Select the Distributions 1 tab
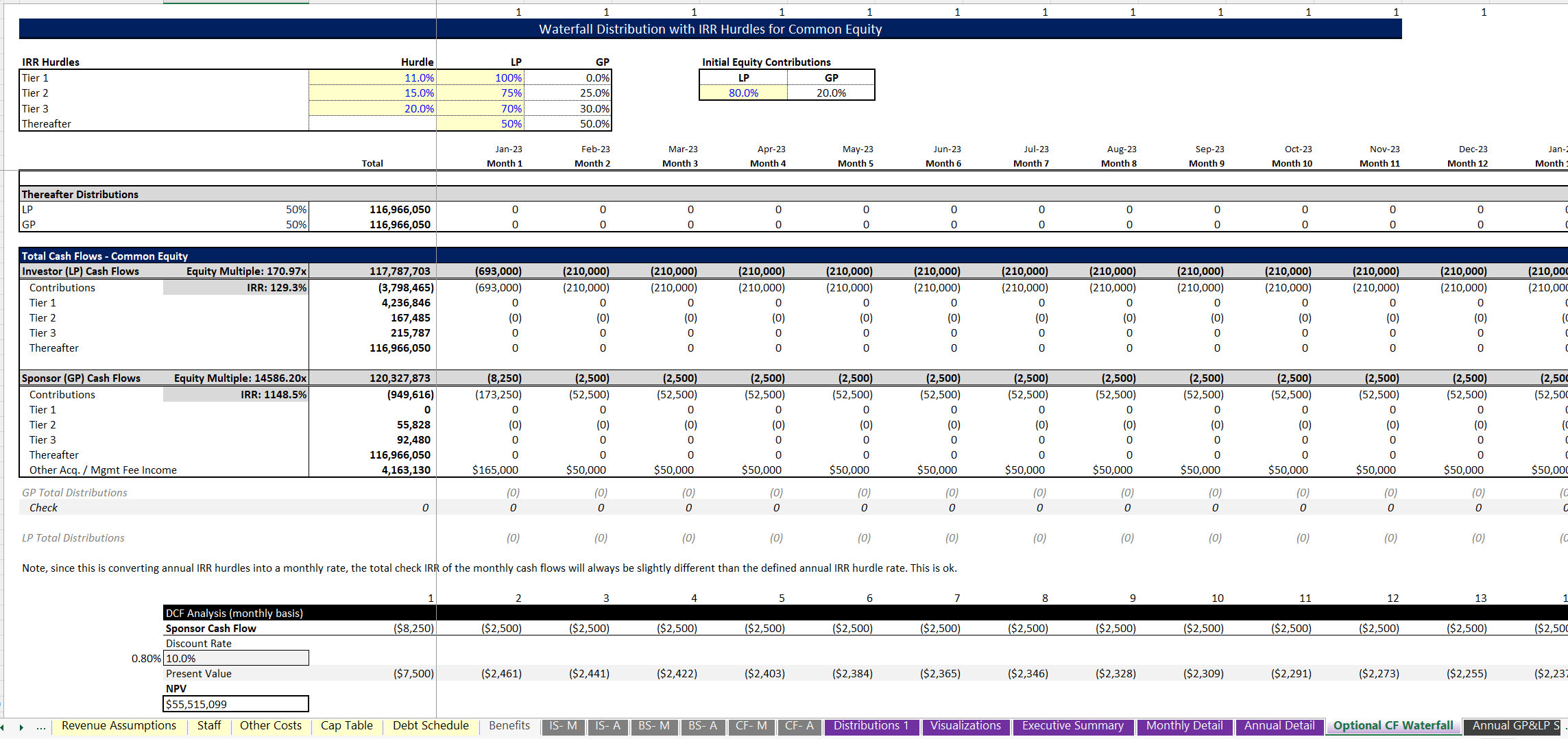 [871, 726]
